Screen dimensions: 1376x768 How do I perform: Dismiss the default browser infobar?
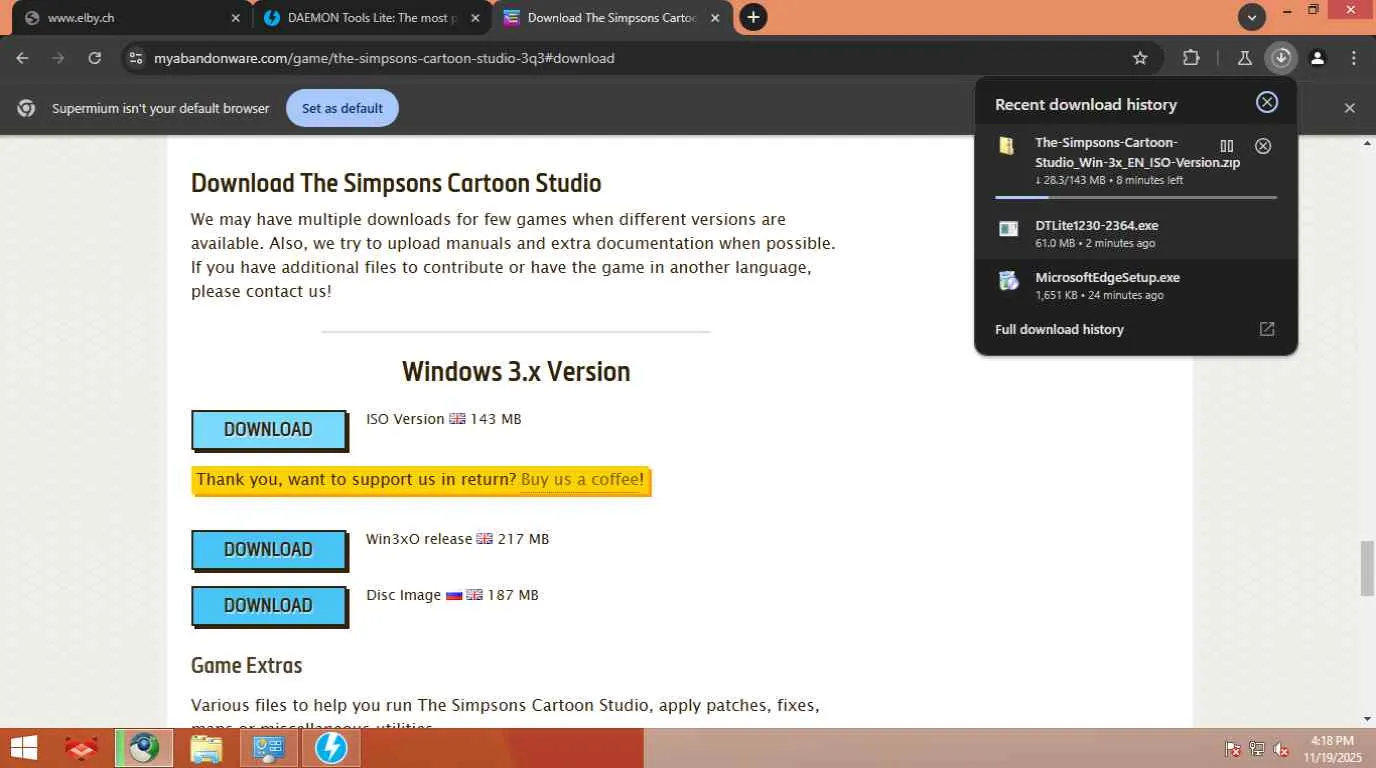pos(1350,108)
